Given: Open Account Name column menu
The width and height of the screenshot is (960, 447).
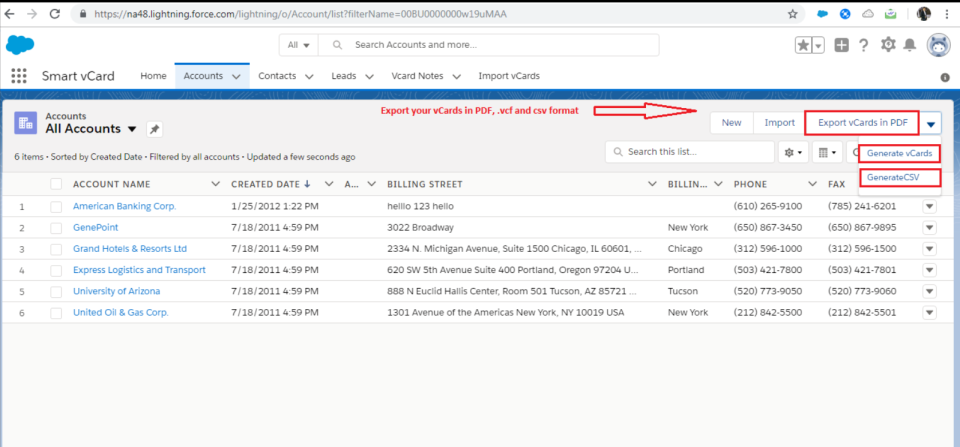Looking at the screenshot, I should (215, 184).
